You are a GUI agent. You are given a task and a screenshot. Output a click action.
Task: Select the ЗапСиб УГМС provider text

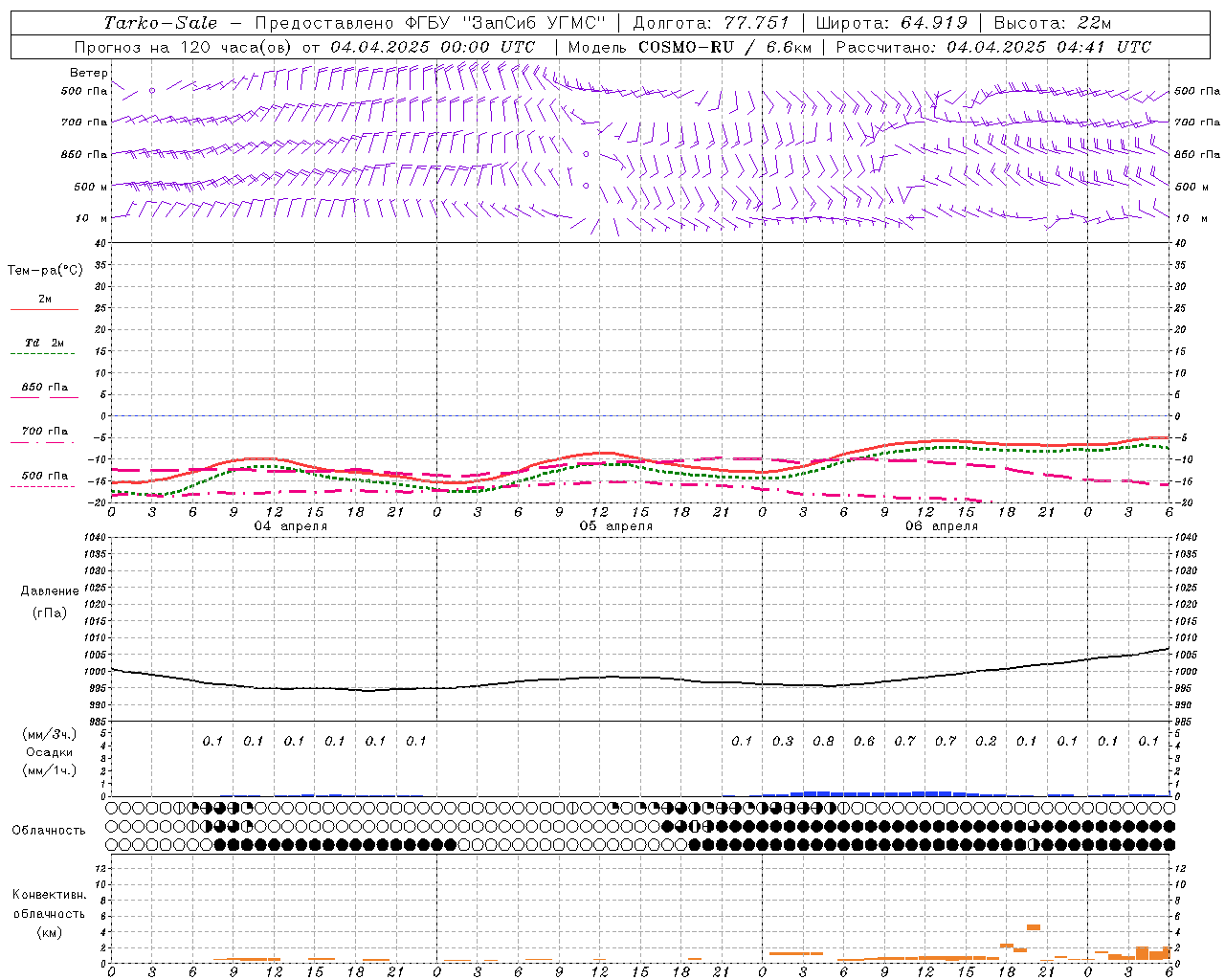pos(534,23)
